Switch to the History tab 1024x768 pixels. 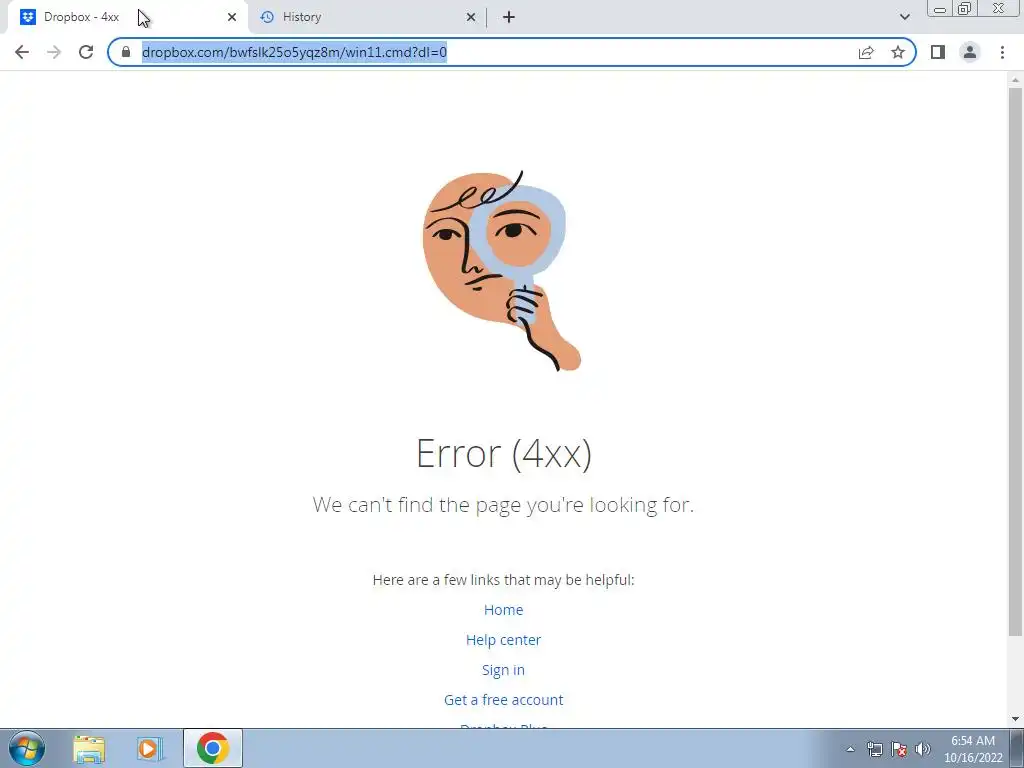click(x=367, y=18)
